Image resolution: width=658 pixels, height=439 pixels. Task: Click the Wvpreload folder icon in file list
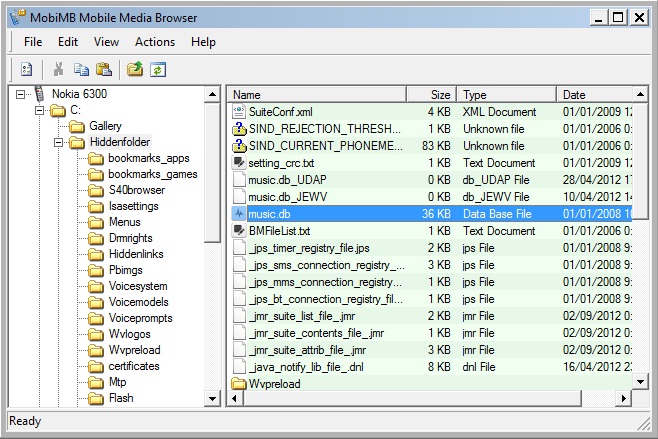(x=239, y=384)
